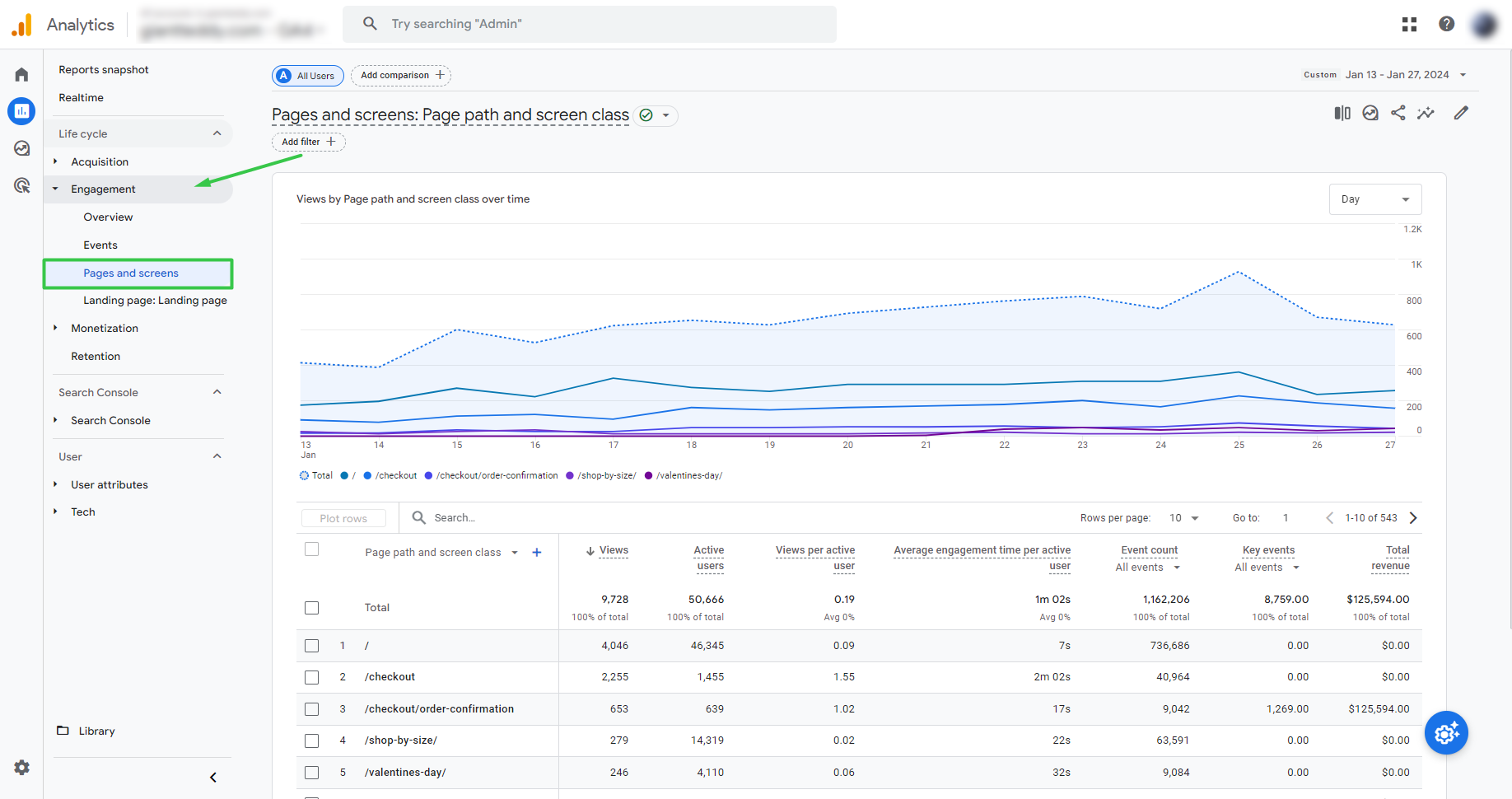Image resolution: width=1512 pixels, height=799 pixels.
Task: Open Retention report
Action: 96,357
